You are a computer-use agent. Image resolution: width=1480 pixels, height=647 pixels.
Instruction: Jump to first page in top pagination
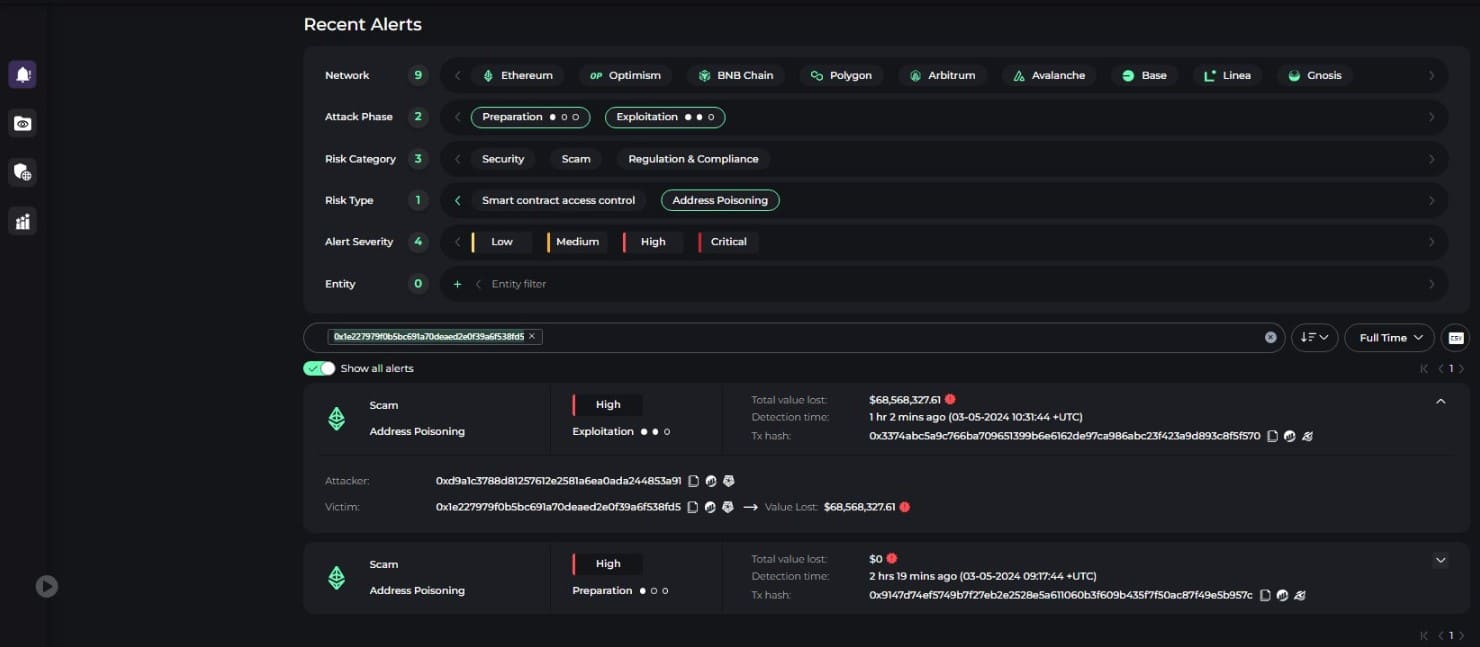coord(1424,369)
